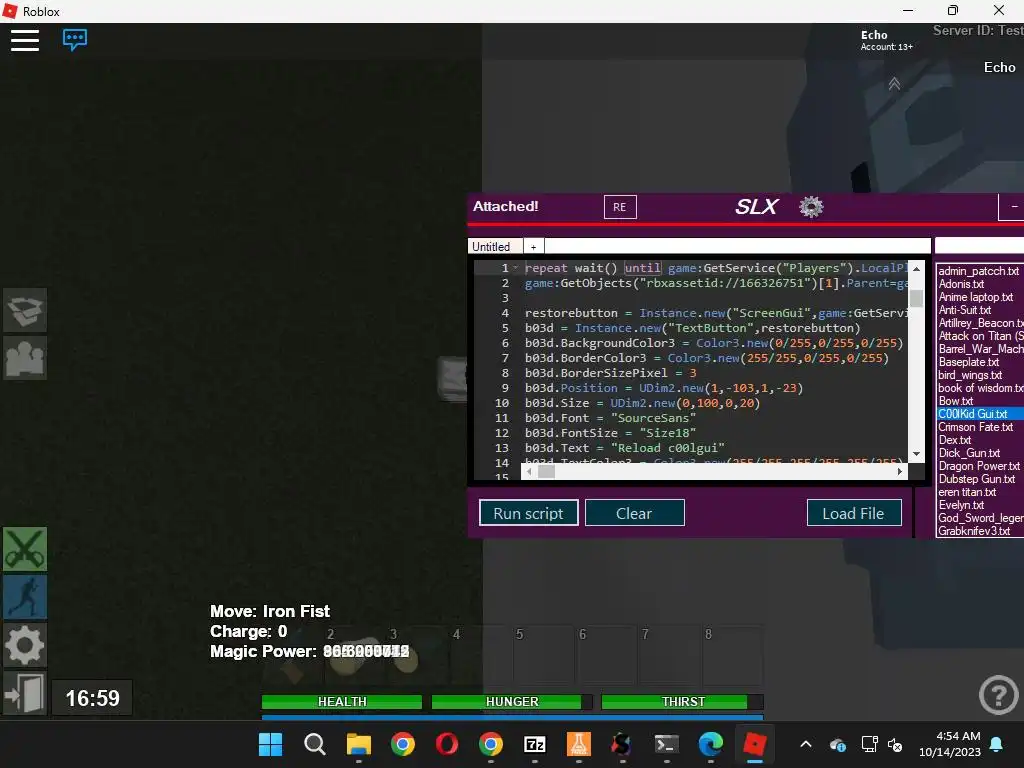Viewport: 1024px width, 768px height.
Task: Open the muted volume tray icon
Action: [895, 744]
